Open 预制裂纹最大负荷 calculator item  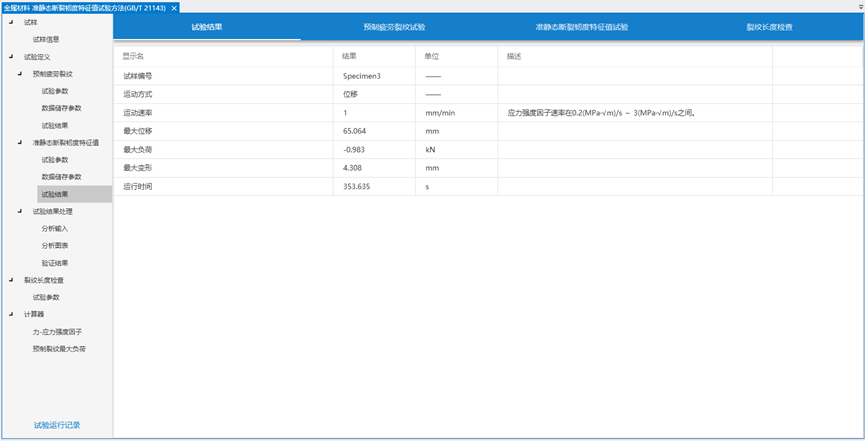tap(59, 349)
